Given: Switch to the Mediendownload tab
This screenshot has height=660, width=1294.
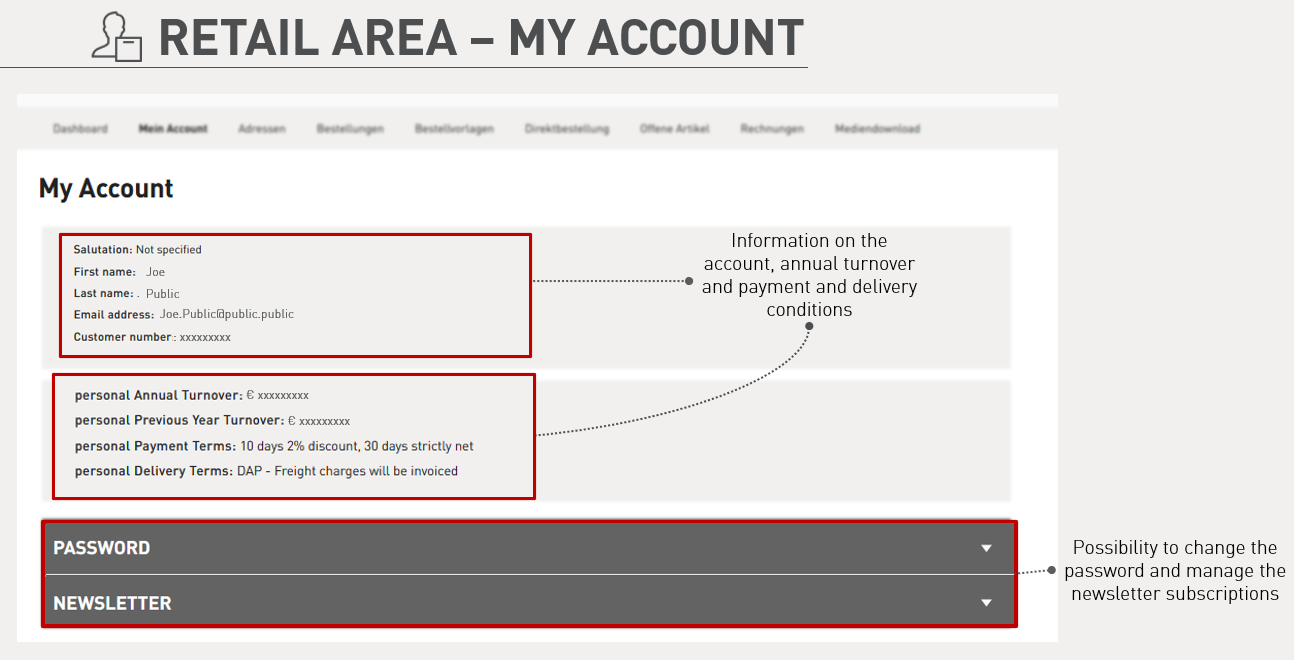Looking at the screenshot, I should (877, 129).
